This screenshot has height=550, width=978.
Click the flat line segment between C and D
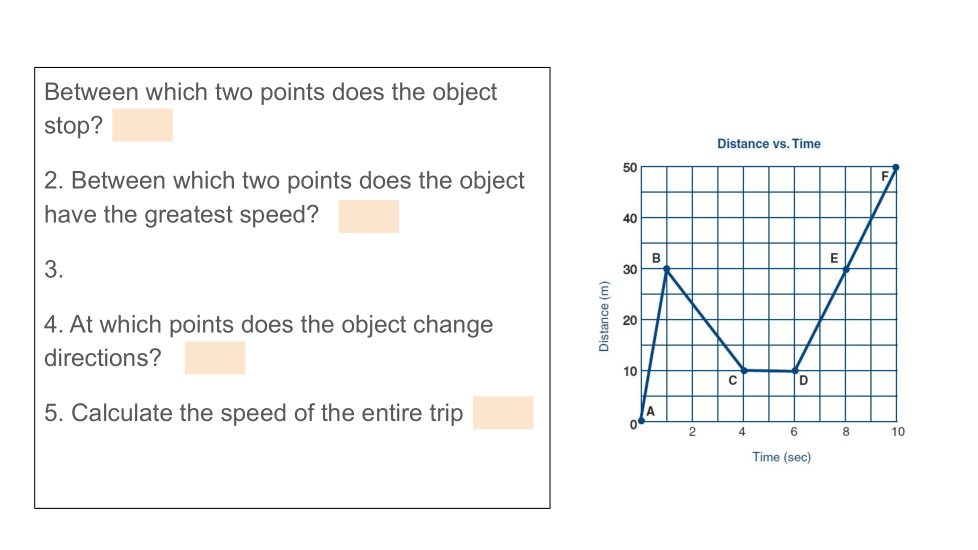769,371
